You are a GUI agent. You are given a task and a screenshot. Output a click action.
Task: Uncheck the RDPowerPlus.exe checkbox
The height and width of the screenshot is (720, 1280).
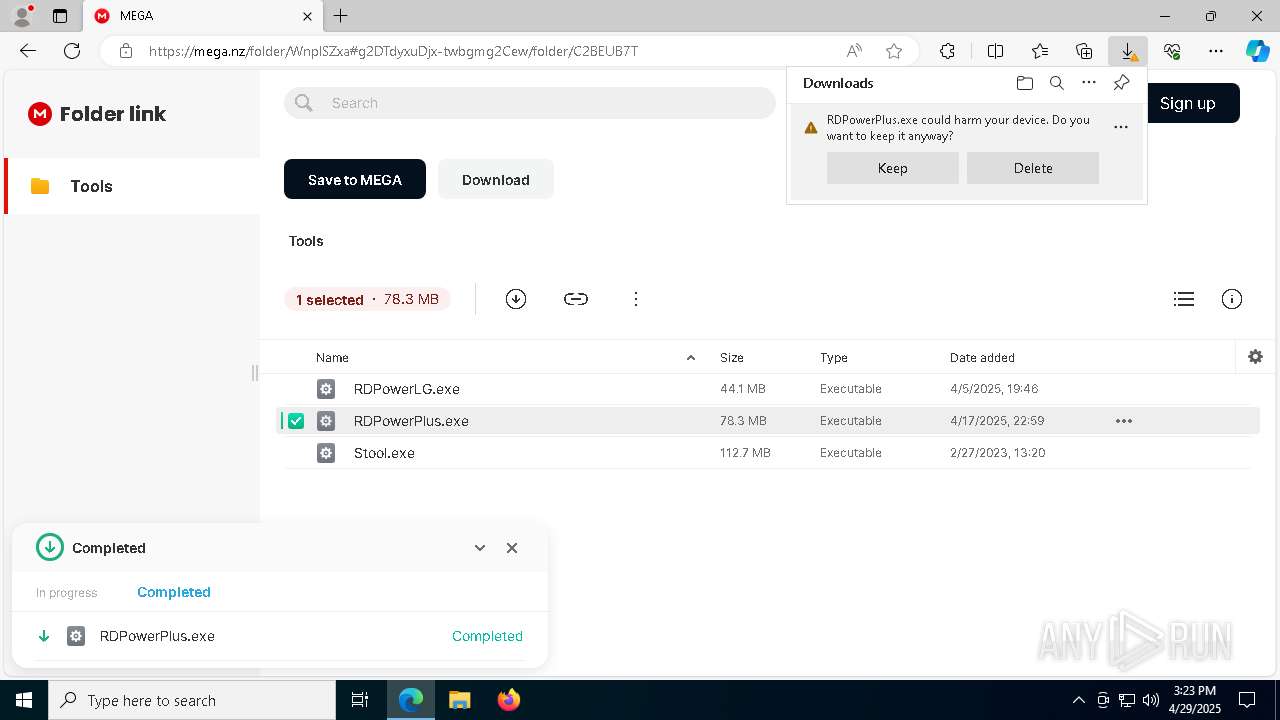coord(296,421)
